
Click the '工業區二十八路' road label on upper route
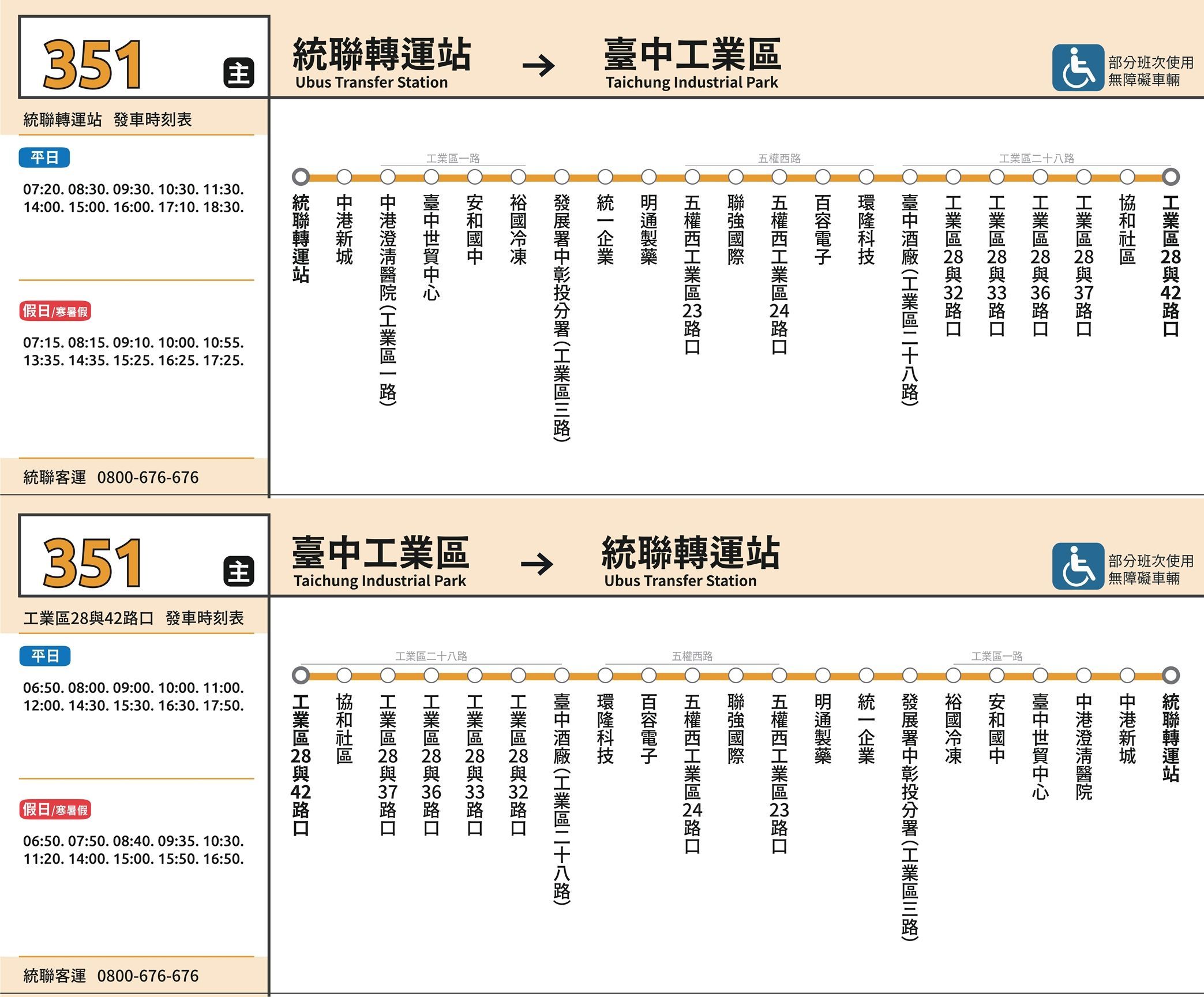[1037, 158]
